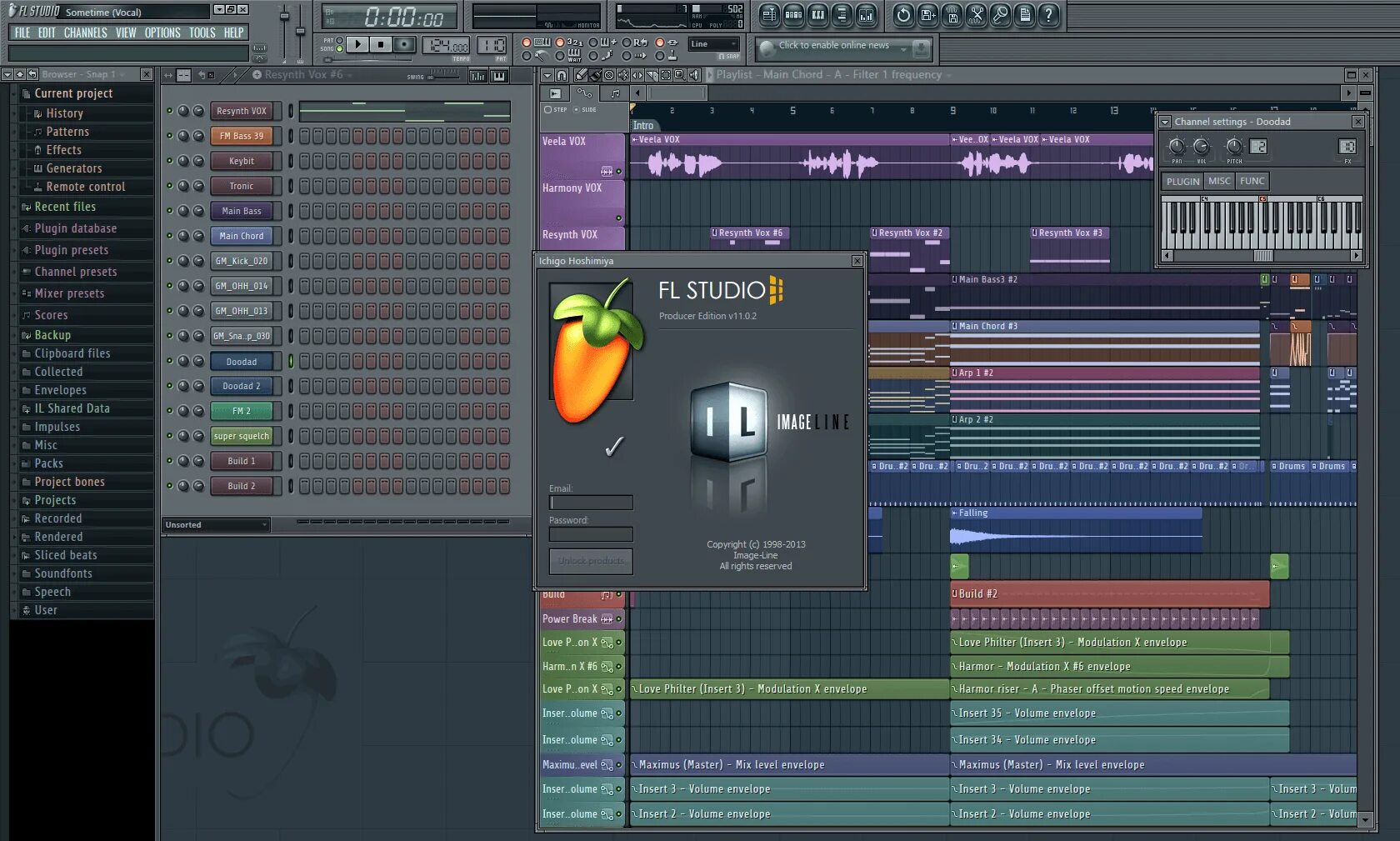Click the download arrow in online news bar

click(921, 49)
